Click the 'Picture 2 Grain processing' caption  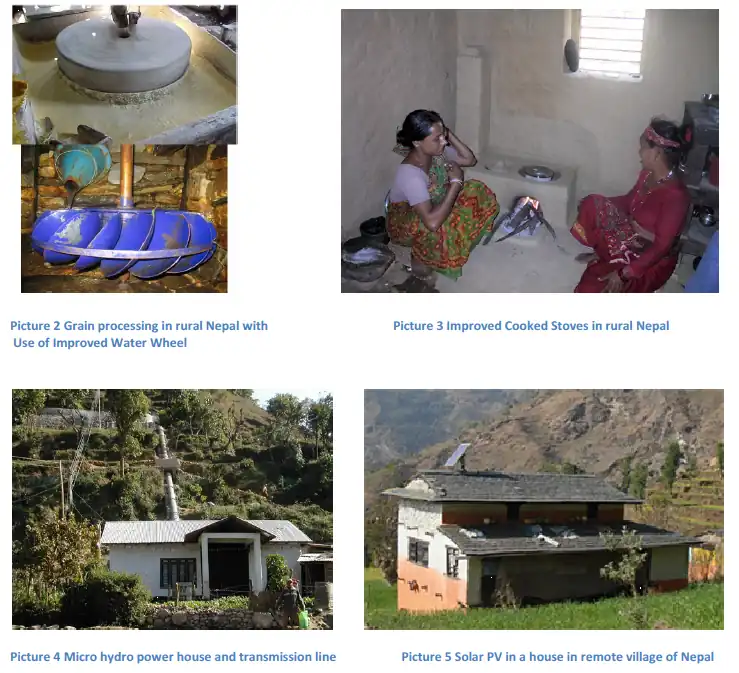click(139, 326)
